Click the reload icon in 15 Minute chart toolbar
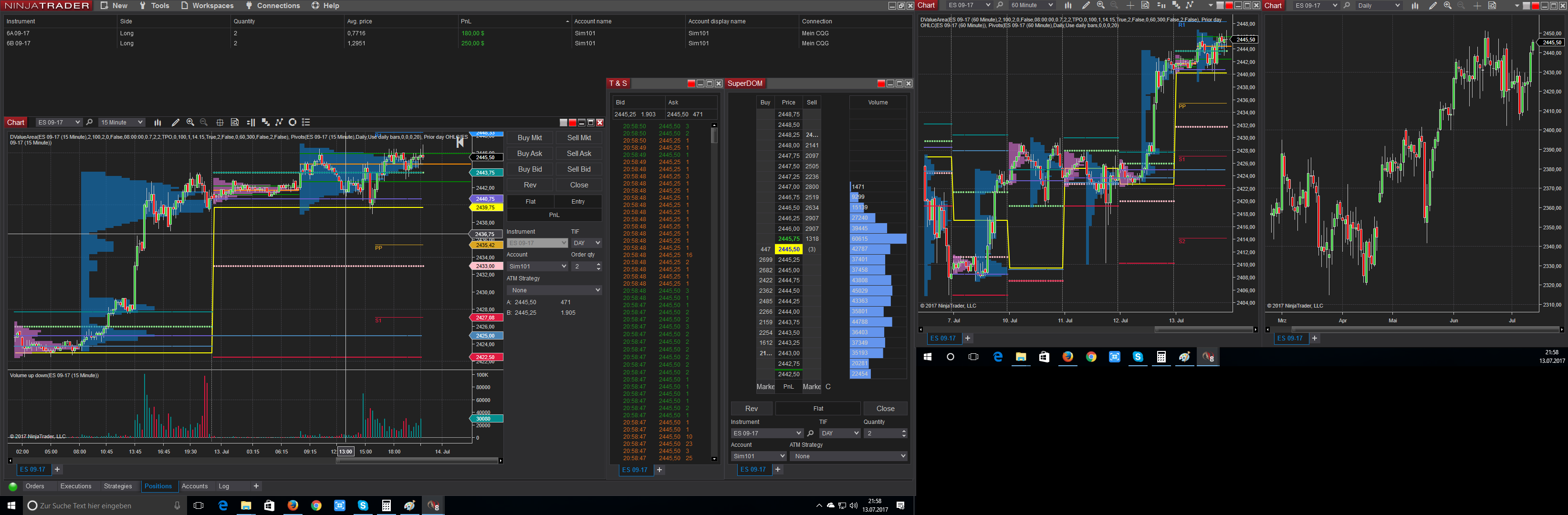 pyautogui.click(x=293, y=122)
